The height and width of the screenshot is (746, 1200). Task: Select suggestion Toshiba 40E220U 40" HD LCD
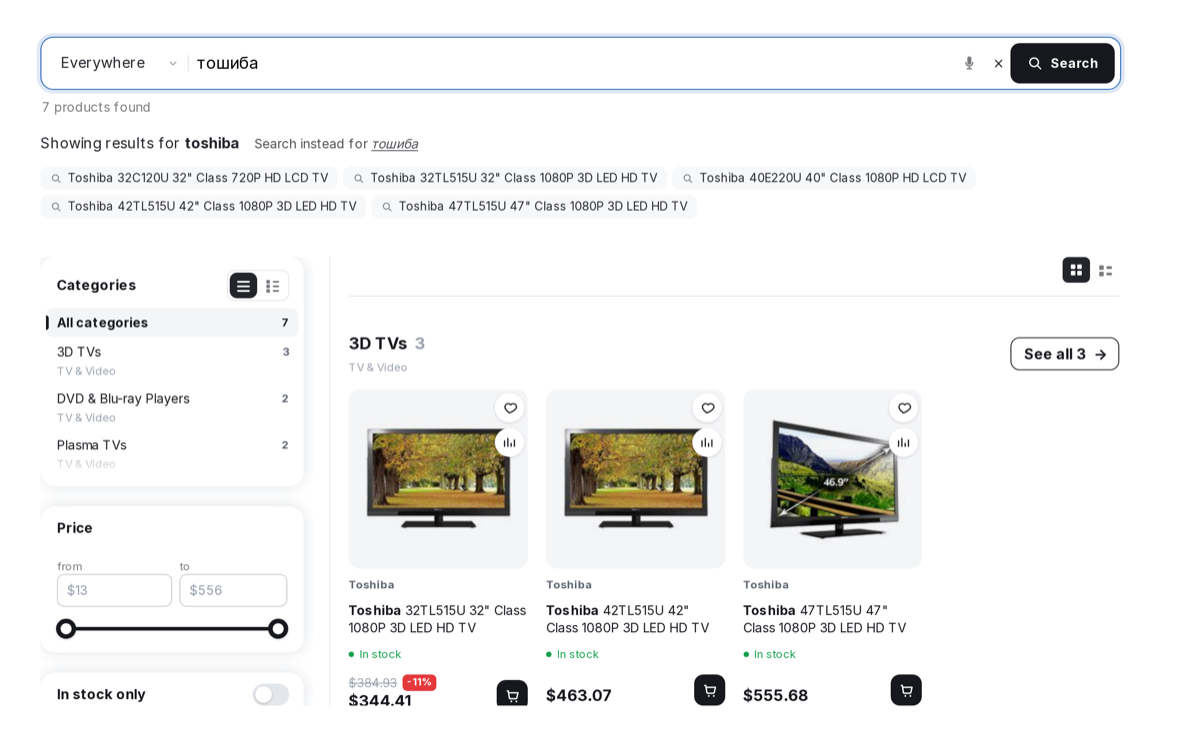(824, 178)
